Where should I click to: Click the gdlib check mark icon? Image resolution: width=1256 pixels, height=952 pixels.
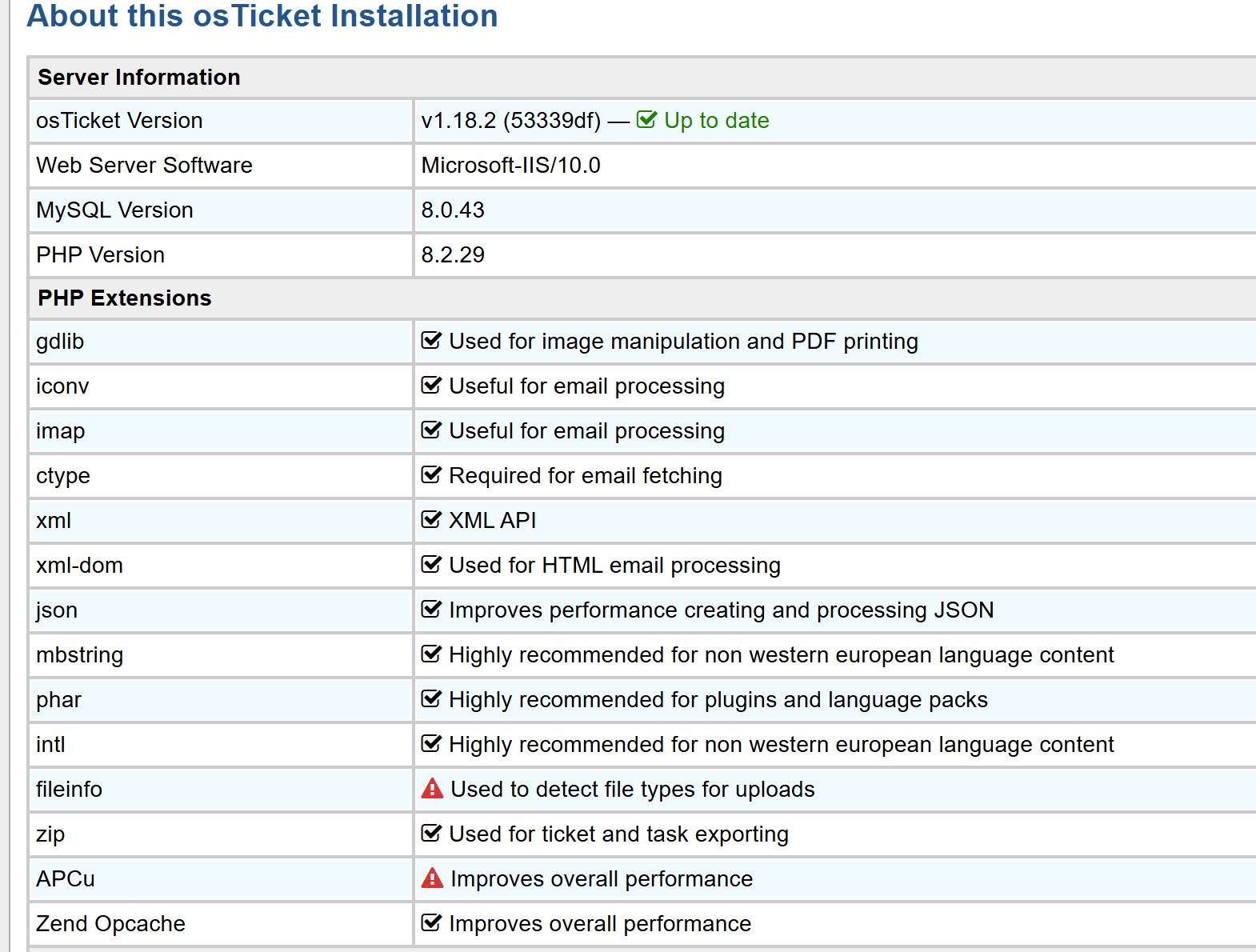tap(431, 341)
